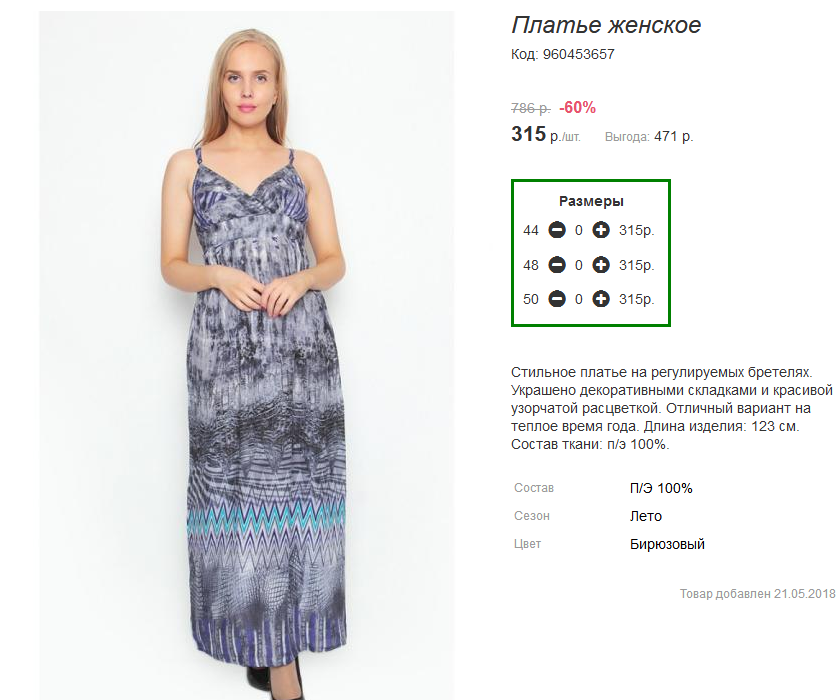Click the product title Платье женское
Image resolution: width=838 pixels, height=700 pixels.
pyautogui.click(x=606, y=25)
